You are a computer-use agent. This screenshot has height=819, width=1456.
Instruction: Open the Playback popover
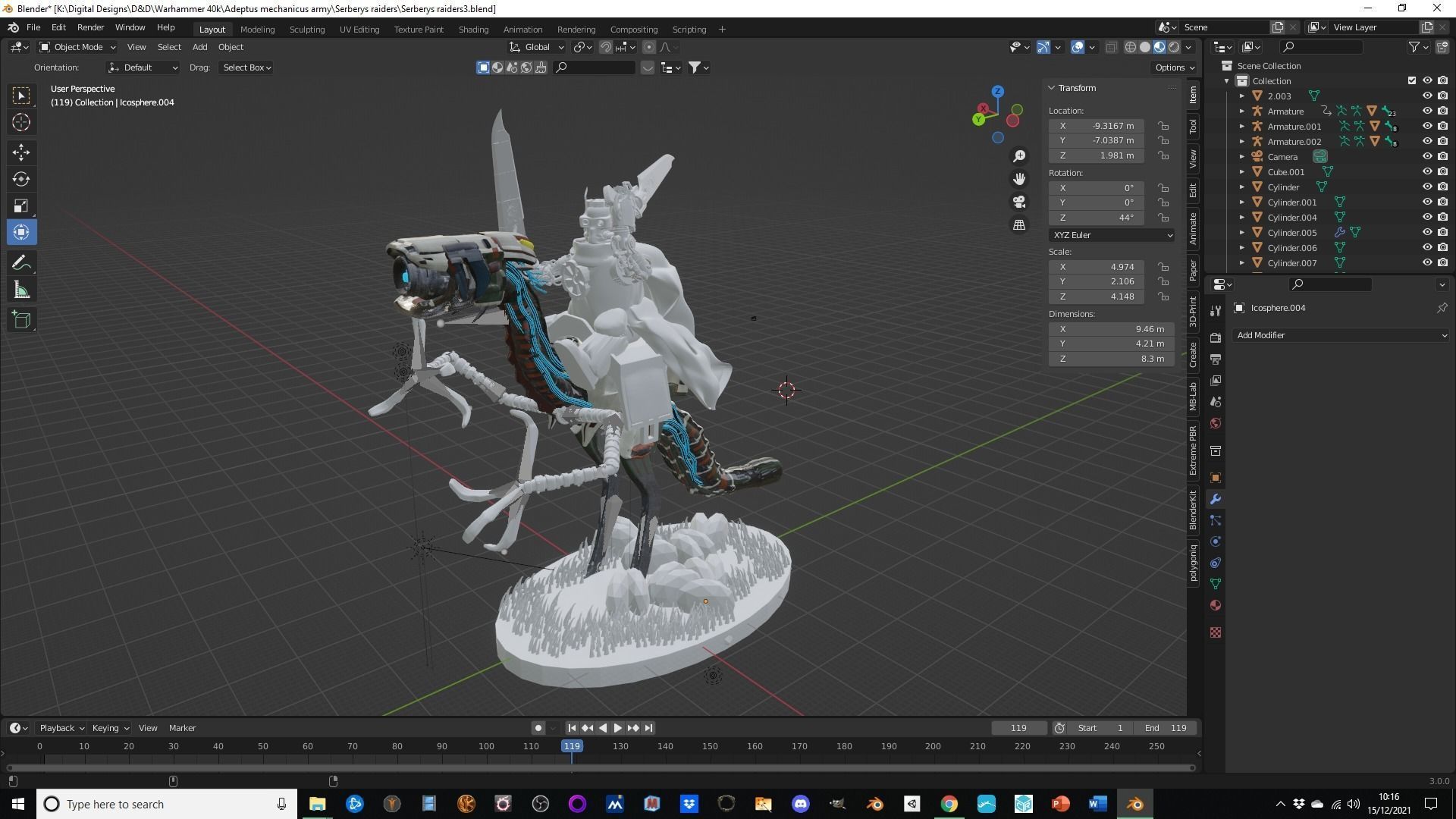[61, 728]
